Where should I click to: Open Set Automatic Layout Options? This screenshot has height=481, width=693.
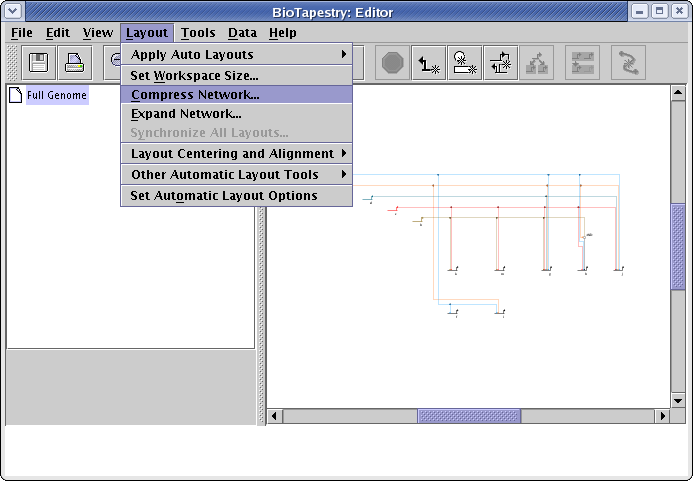224,196
